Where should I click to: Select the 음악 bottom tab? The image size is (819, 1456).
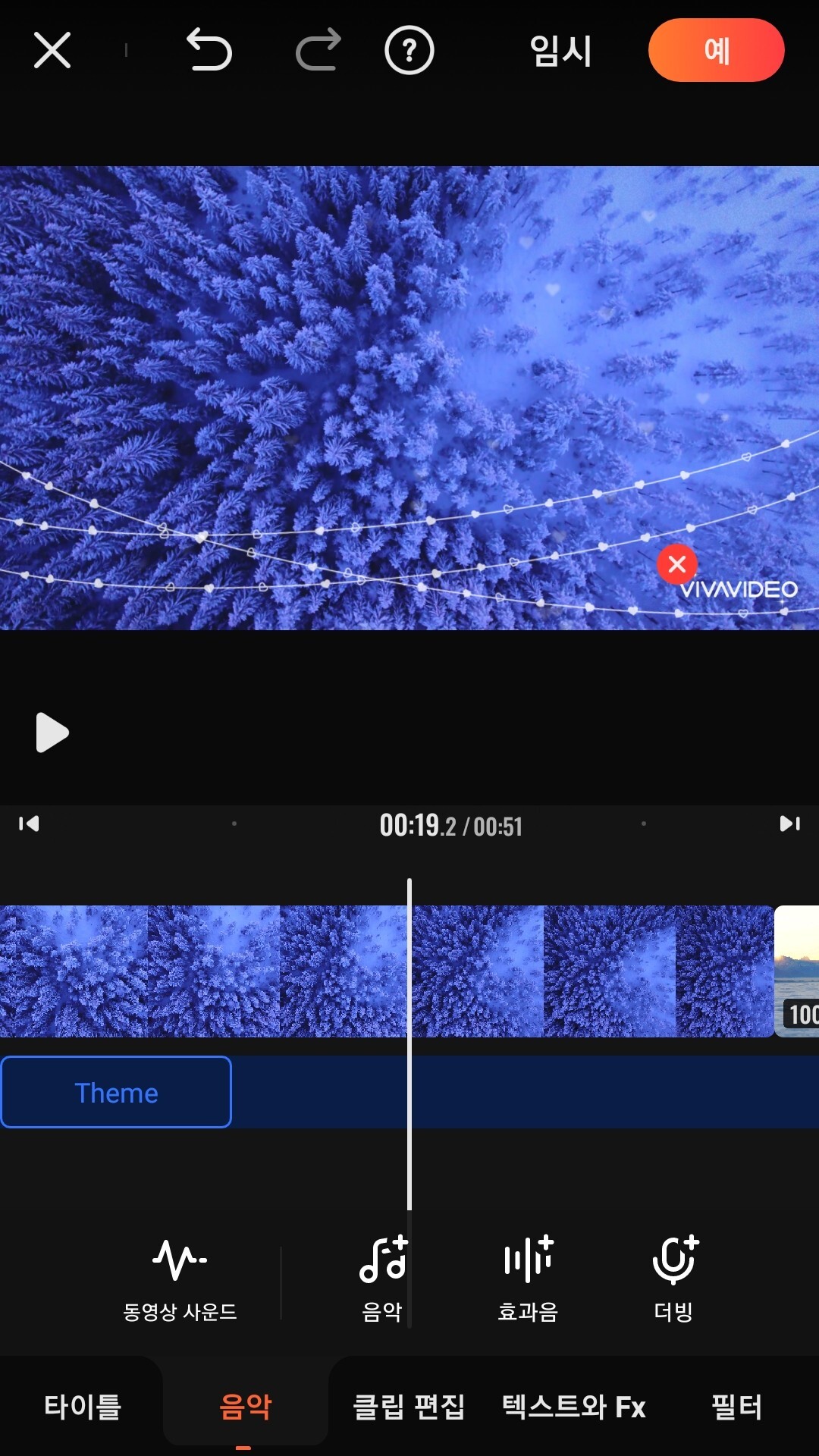point(245,1407)
